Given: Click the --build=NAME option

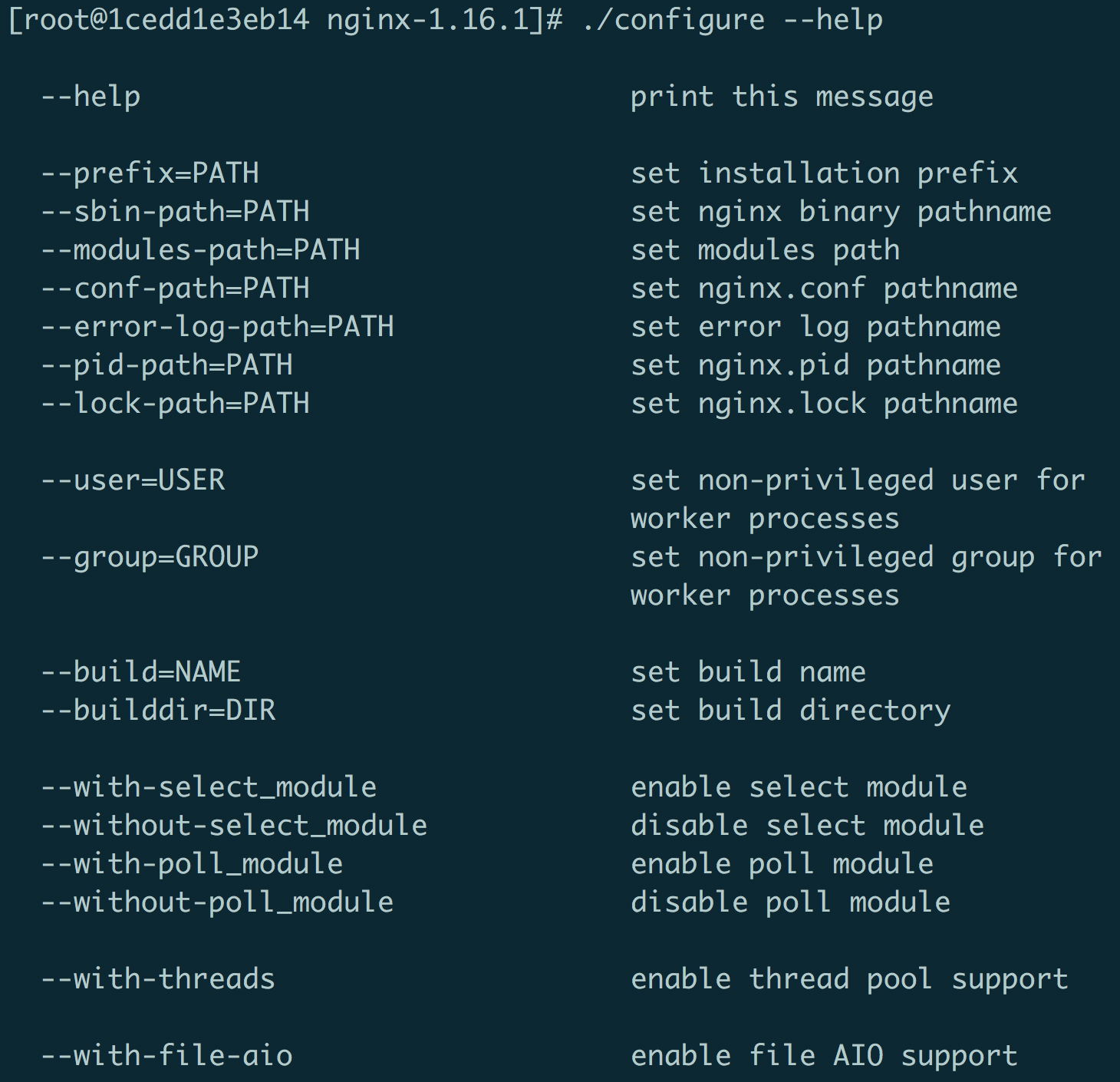Looking at the screenshot, I should click(x=142, y=672).
